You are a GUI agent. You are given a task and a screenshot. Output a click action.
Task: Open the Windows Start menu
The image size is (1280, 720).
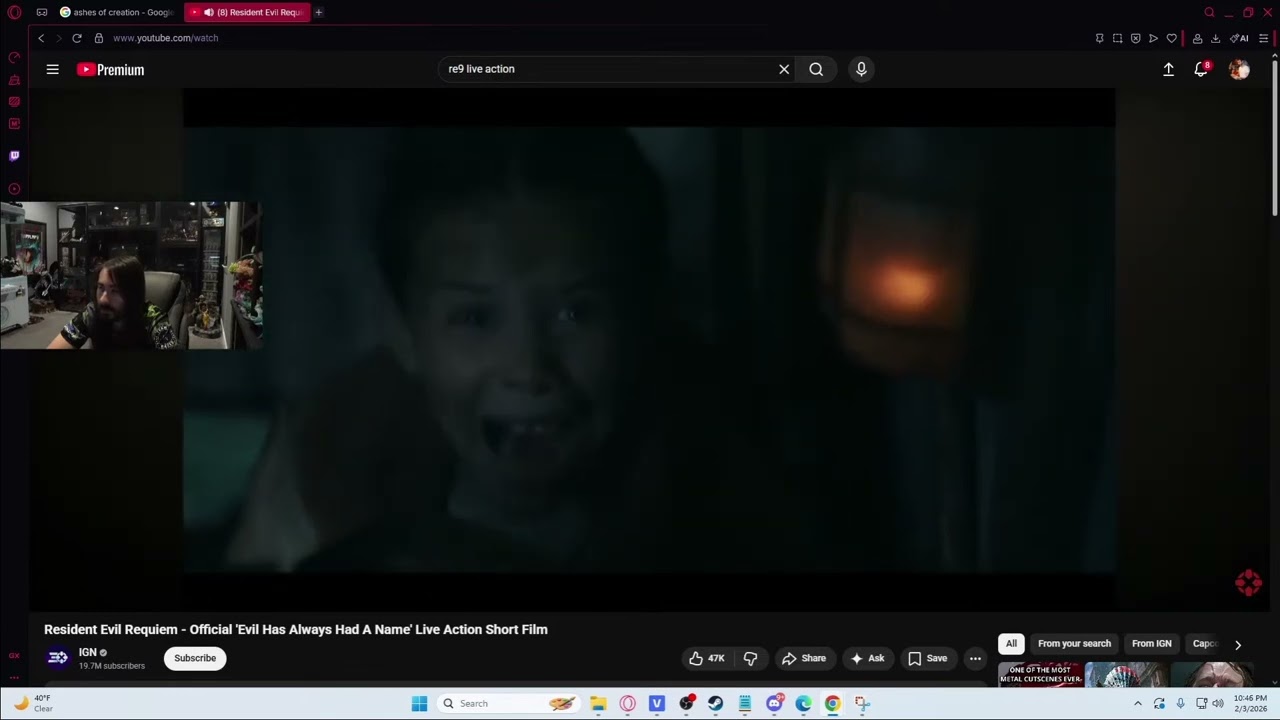(419, 703)
